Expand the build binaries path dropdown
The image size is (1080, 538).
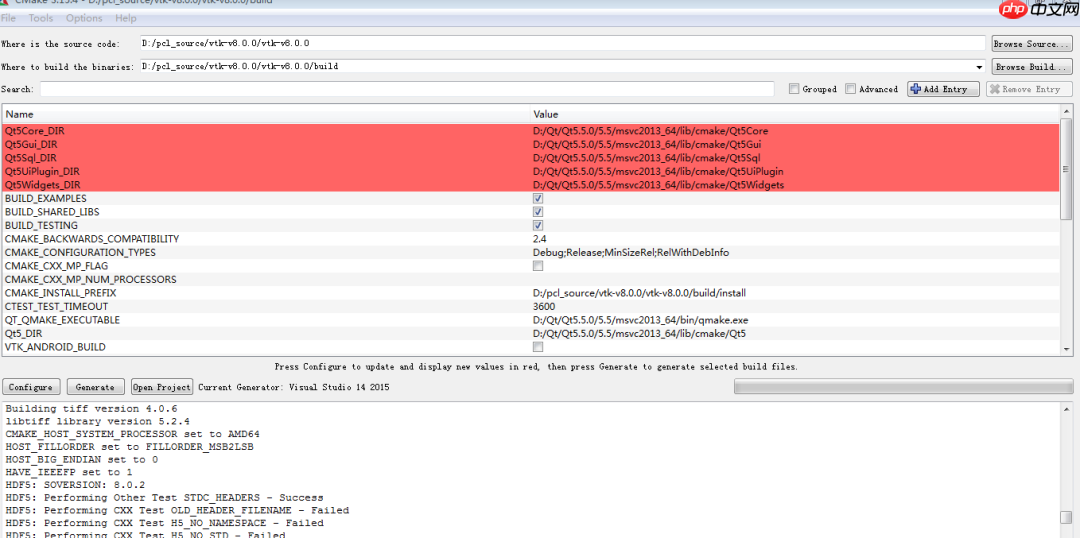coord(979,67)
